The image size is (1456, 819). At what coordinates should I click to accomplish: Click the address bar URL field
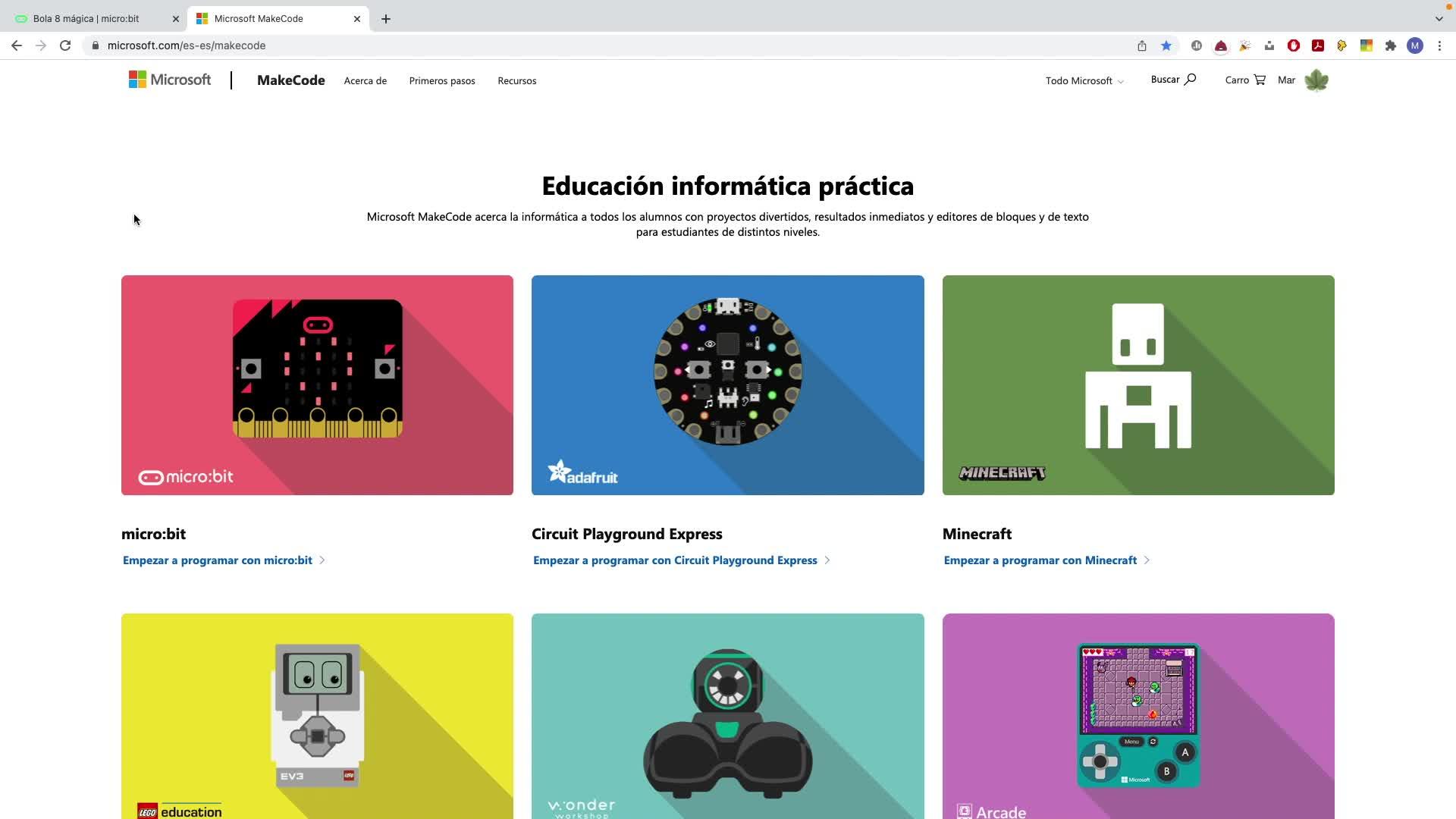coord(607,45)
